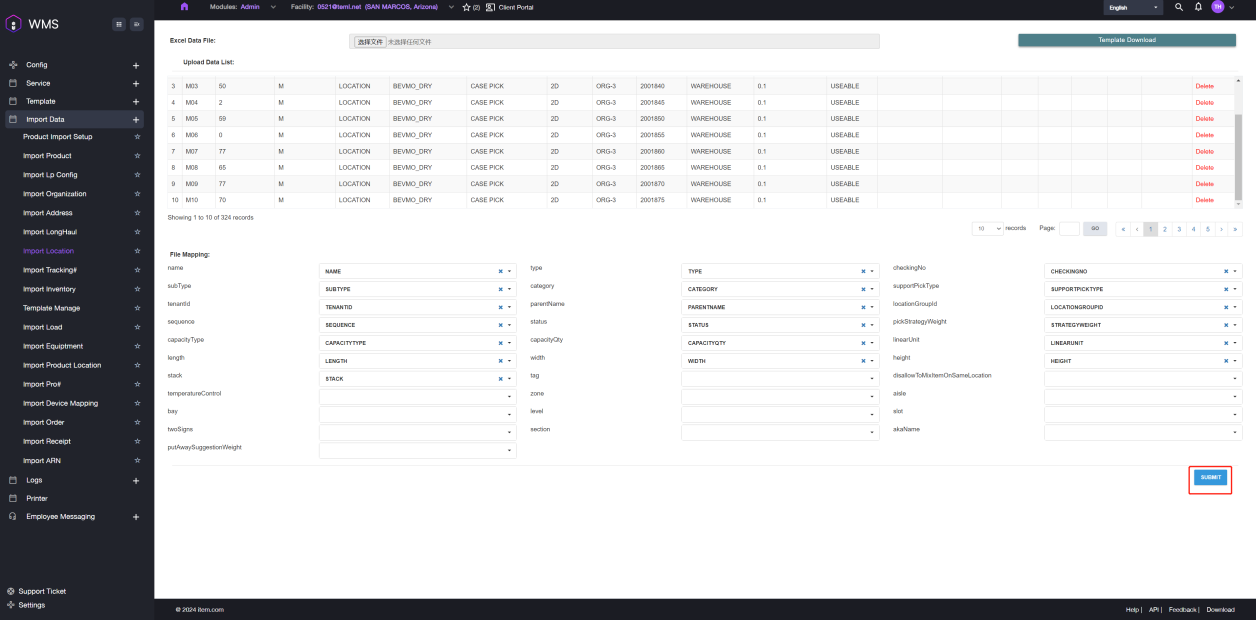Expand the Logs plus icon
1256x620 pixels.
(136, 480)
